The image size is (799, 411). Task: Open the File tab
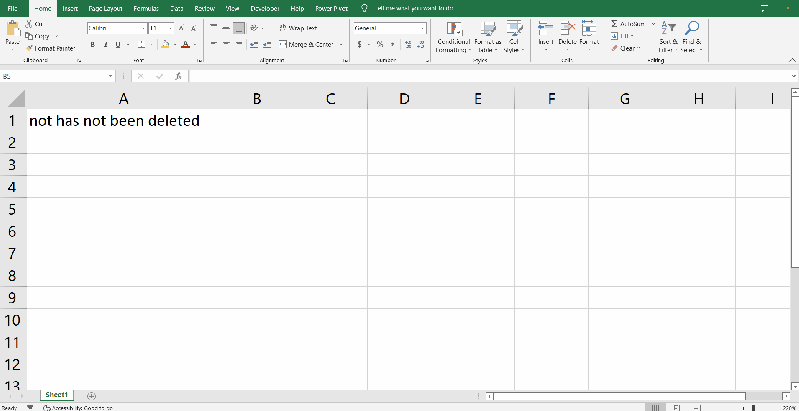12,8
